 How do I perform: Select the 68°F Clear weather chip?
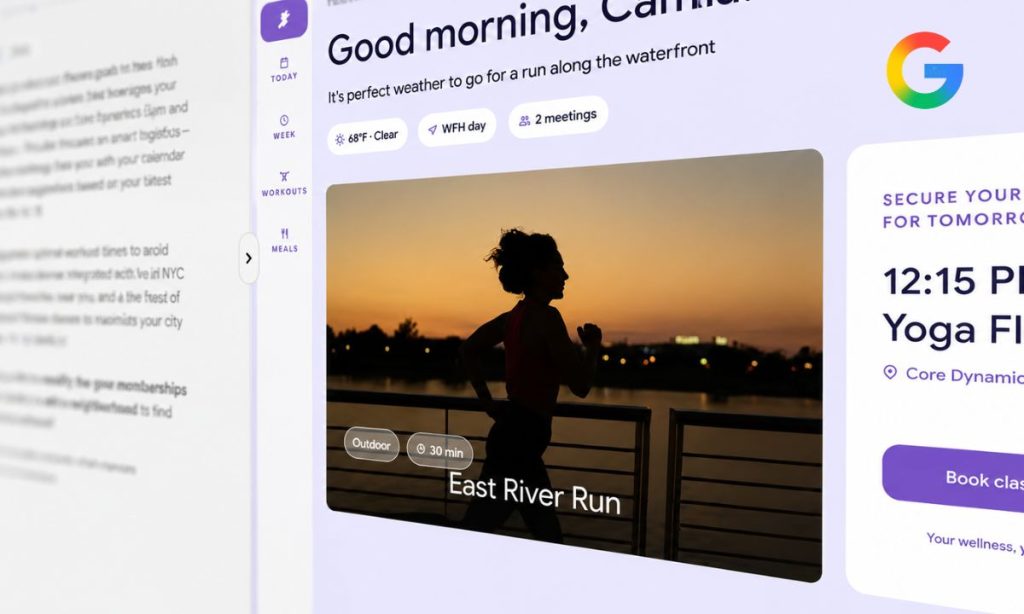(367, 137)
